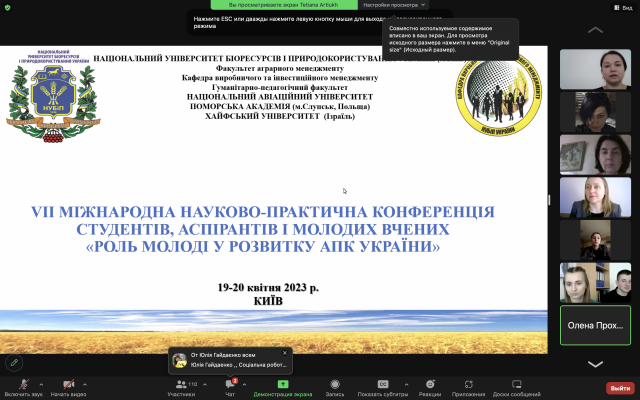The width and height of the screenshot is (640, 400).
Task: Click the slide conference title text «РОЛЬ МОЛОДІ У РОЗВИТКУ АПК УКРАЇНИ»
Action: 263,247
